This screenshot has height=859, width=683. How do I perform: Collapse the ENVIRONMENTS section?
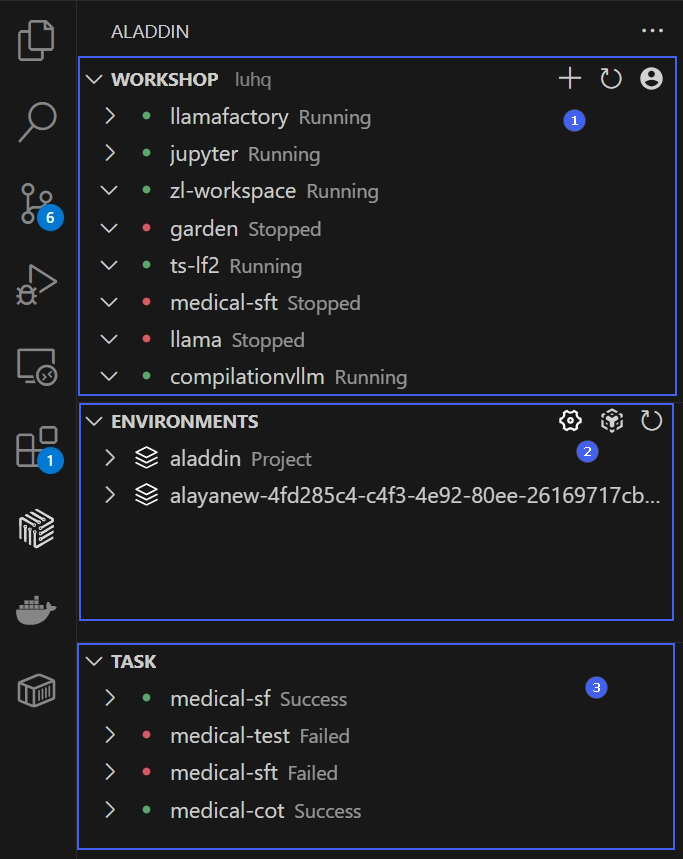coord(95,421)
